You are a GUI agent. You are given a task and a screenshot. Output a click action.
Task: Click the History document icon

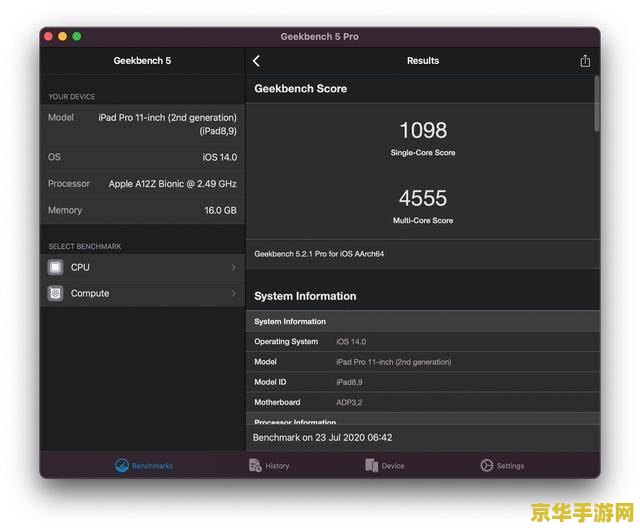[x=255, y=465]
